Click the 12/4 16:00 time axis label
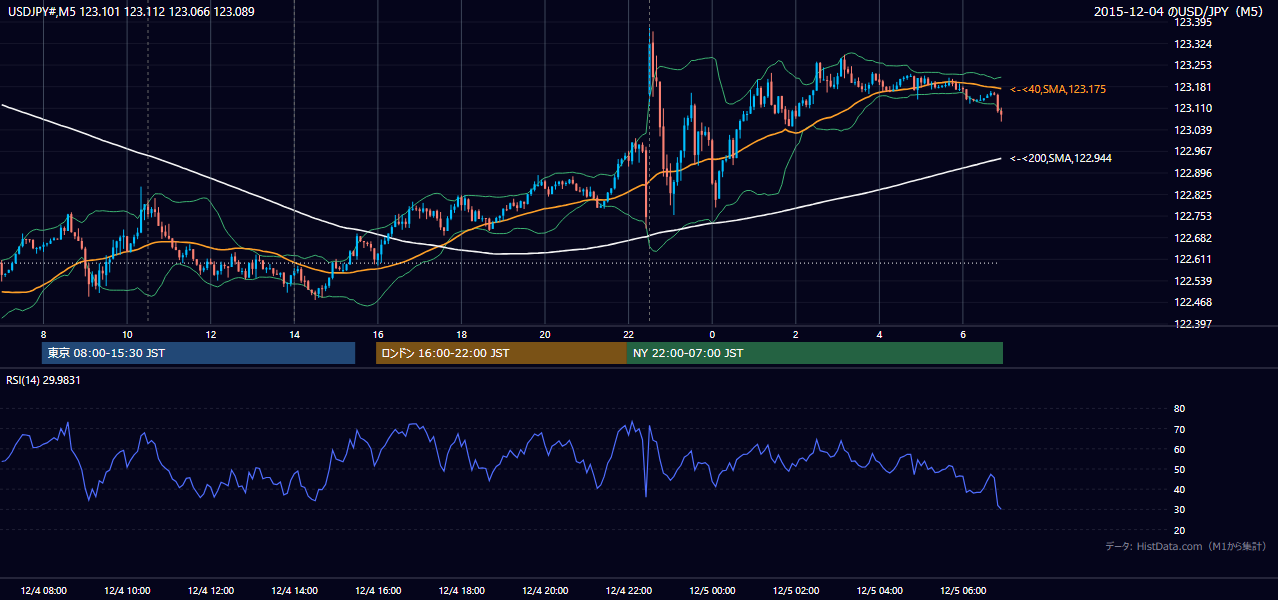The image size is (1278, 600). coord(377,590)
